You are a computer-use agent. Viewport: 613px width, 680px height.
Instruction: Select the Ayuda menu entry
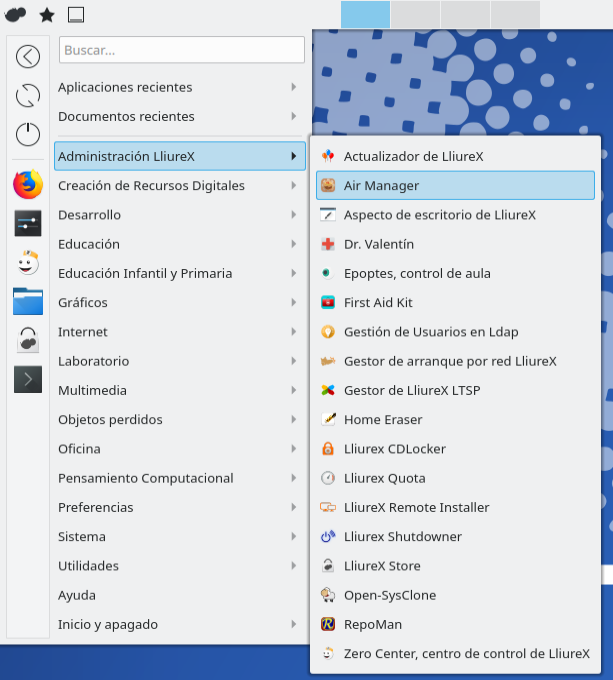click(x=180, y=595)
